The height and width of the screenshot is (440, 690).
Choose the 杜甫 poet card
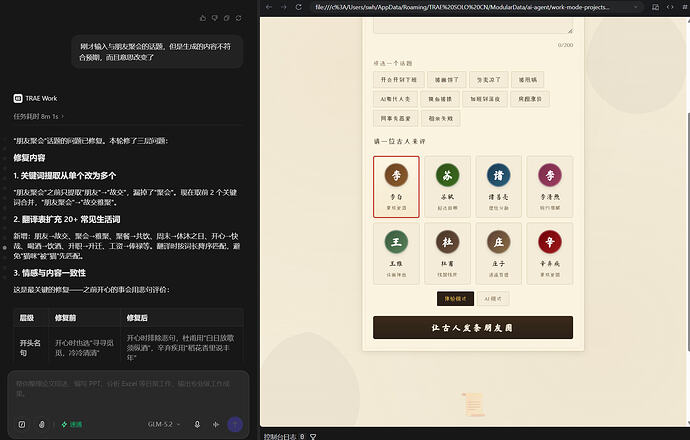(447, 253)
